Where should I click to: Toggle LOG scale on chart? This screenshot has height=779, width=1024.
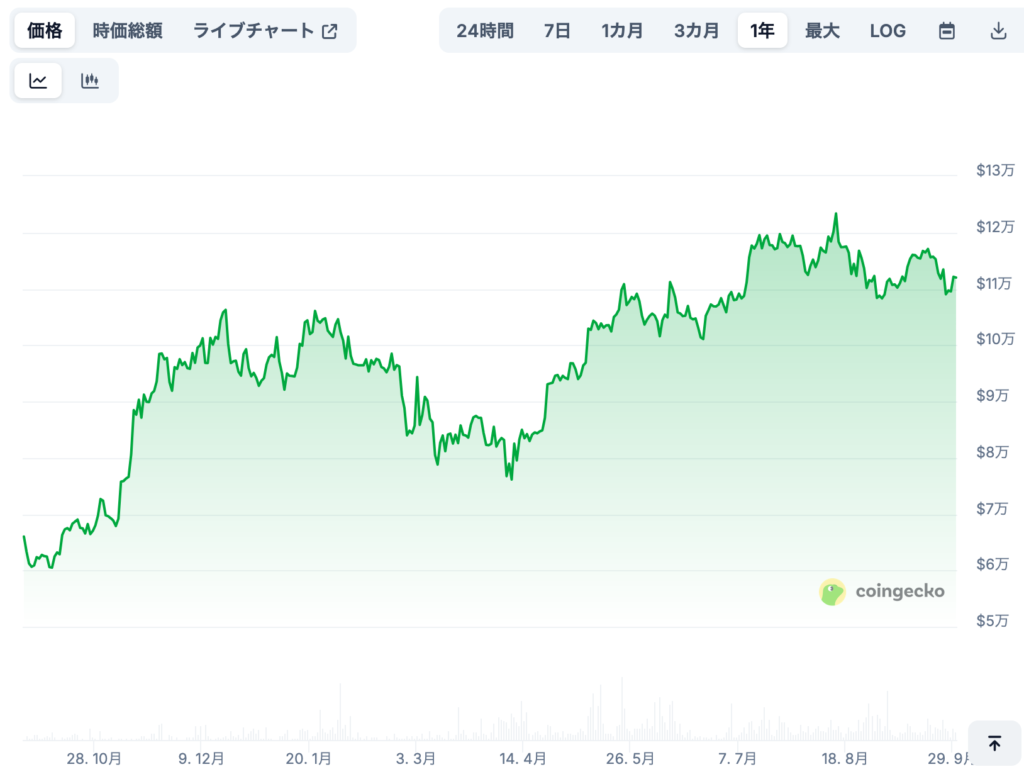[887, 31]
